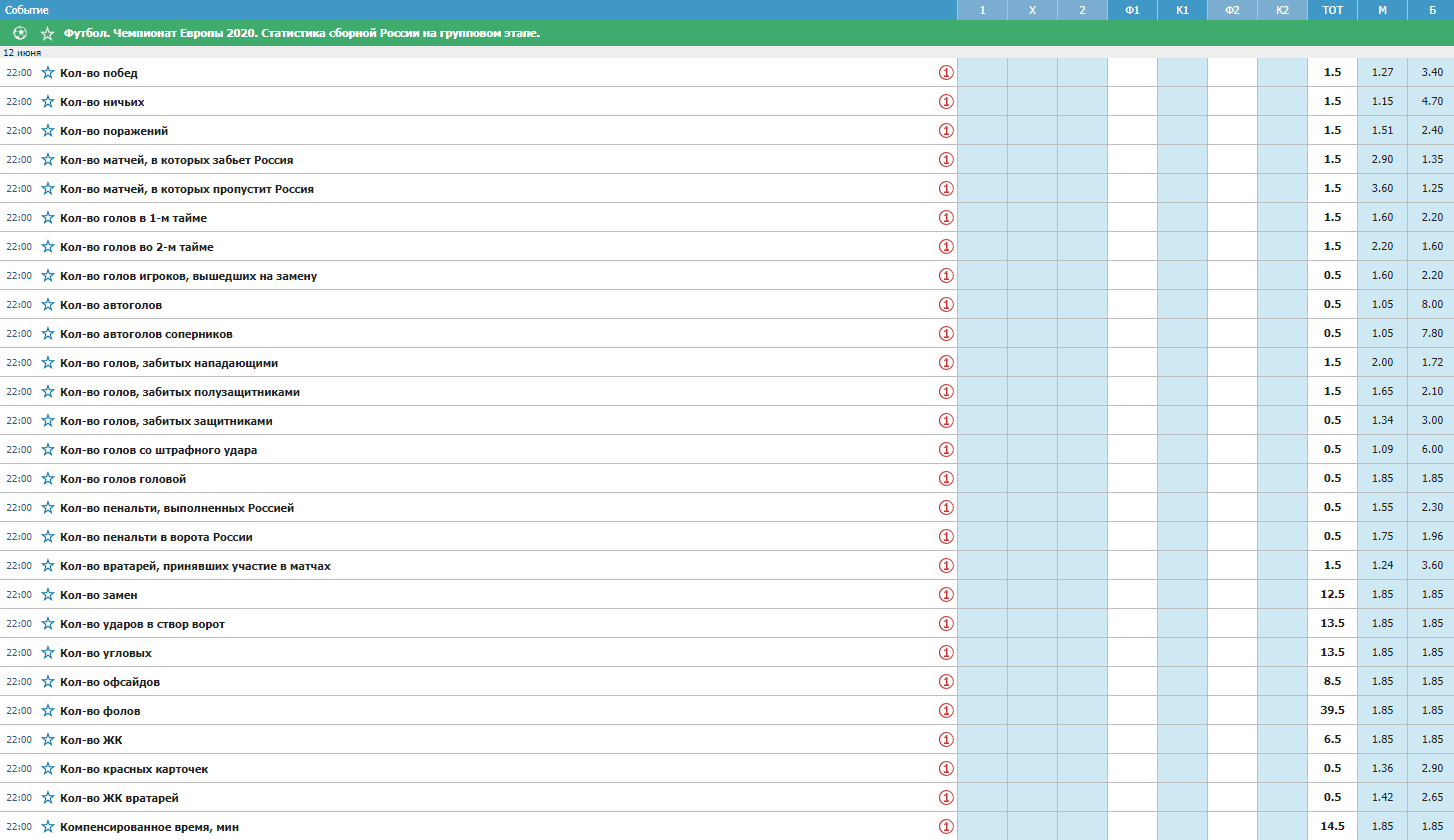This screenshot has height=840, width=1454.
Task: Toggle the star on the Кол-во фолов row
Action: (x=47, y=711)
